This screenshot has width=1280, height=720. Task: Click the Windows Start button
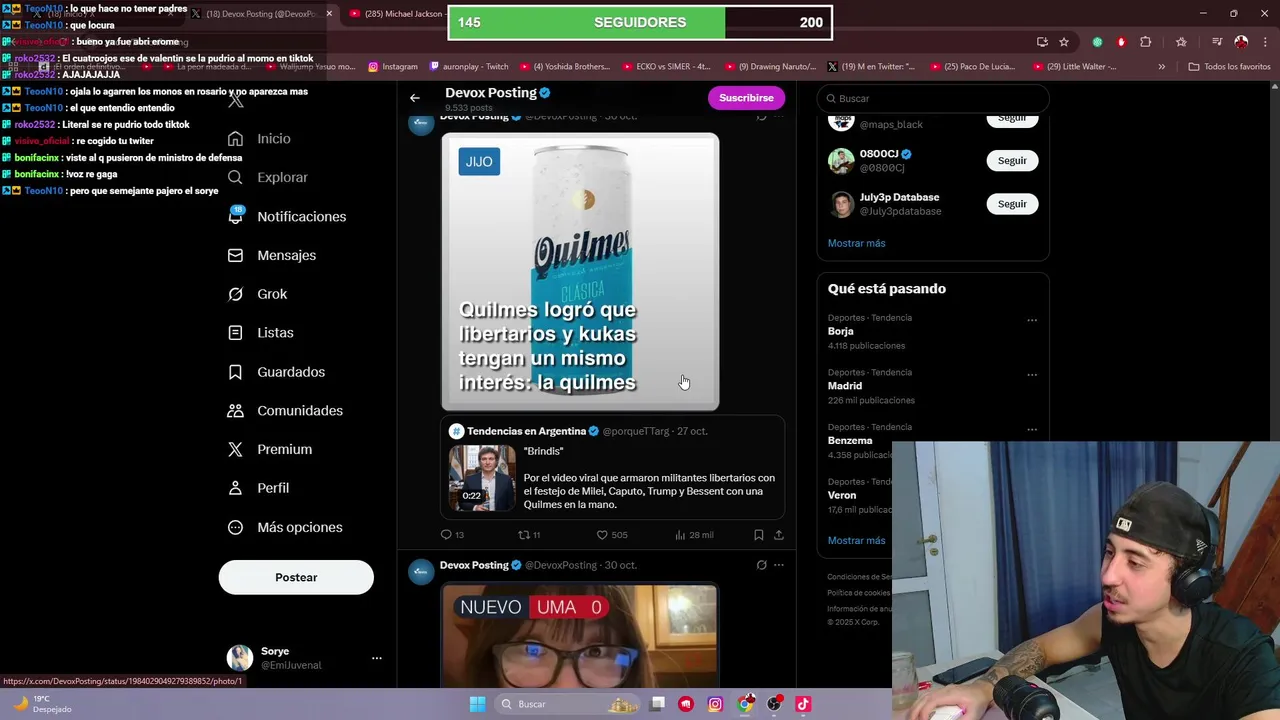(x=477, y=704)
